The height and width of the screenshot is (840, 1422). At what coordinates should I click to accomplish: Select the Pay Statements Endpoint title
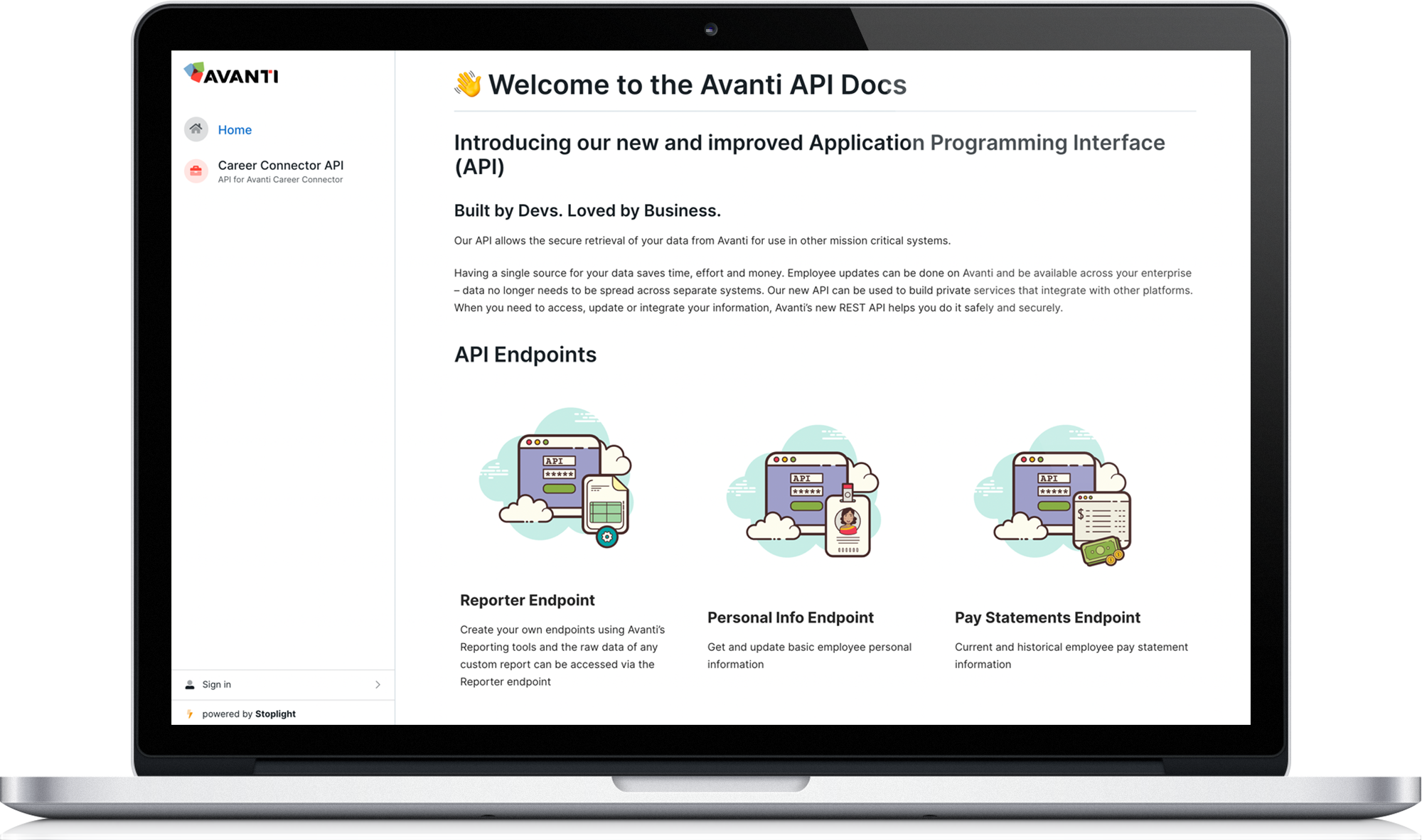point(1047,618)
